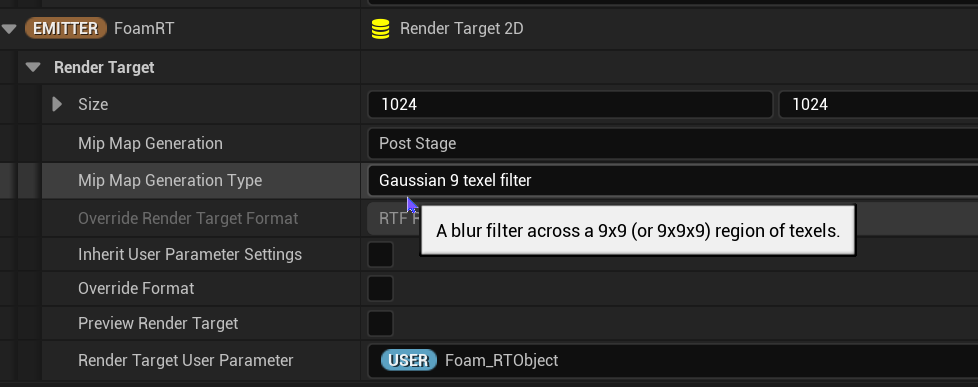Collapse the Render Target section
Screen dimensions: 978x387
coord(33,67)
